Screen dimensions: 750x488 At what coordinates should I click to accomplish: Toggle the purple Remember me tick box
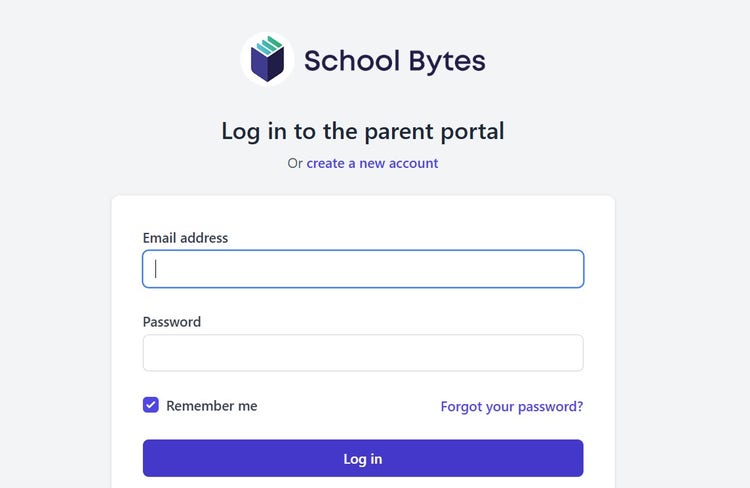click(151, 405)
